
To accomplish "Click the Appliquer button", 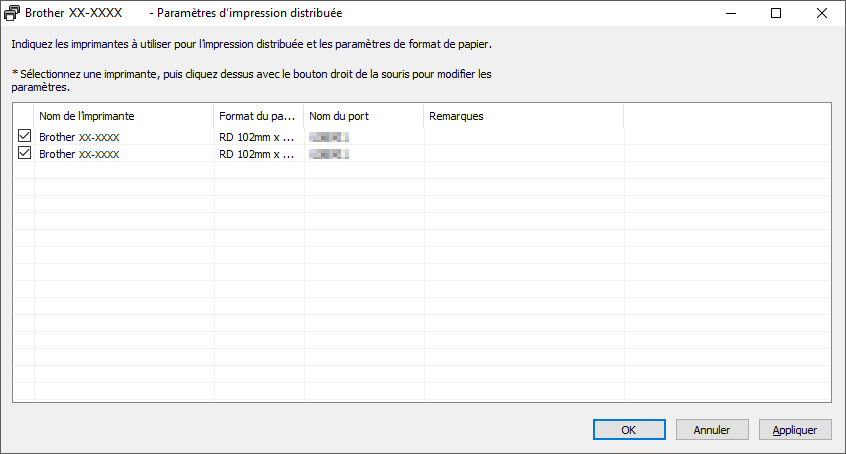I will pos(795,430).
